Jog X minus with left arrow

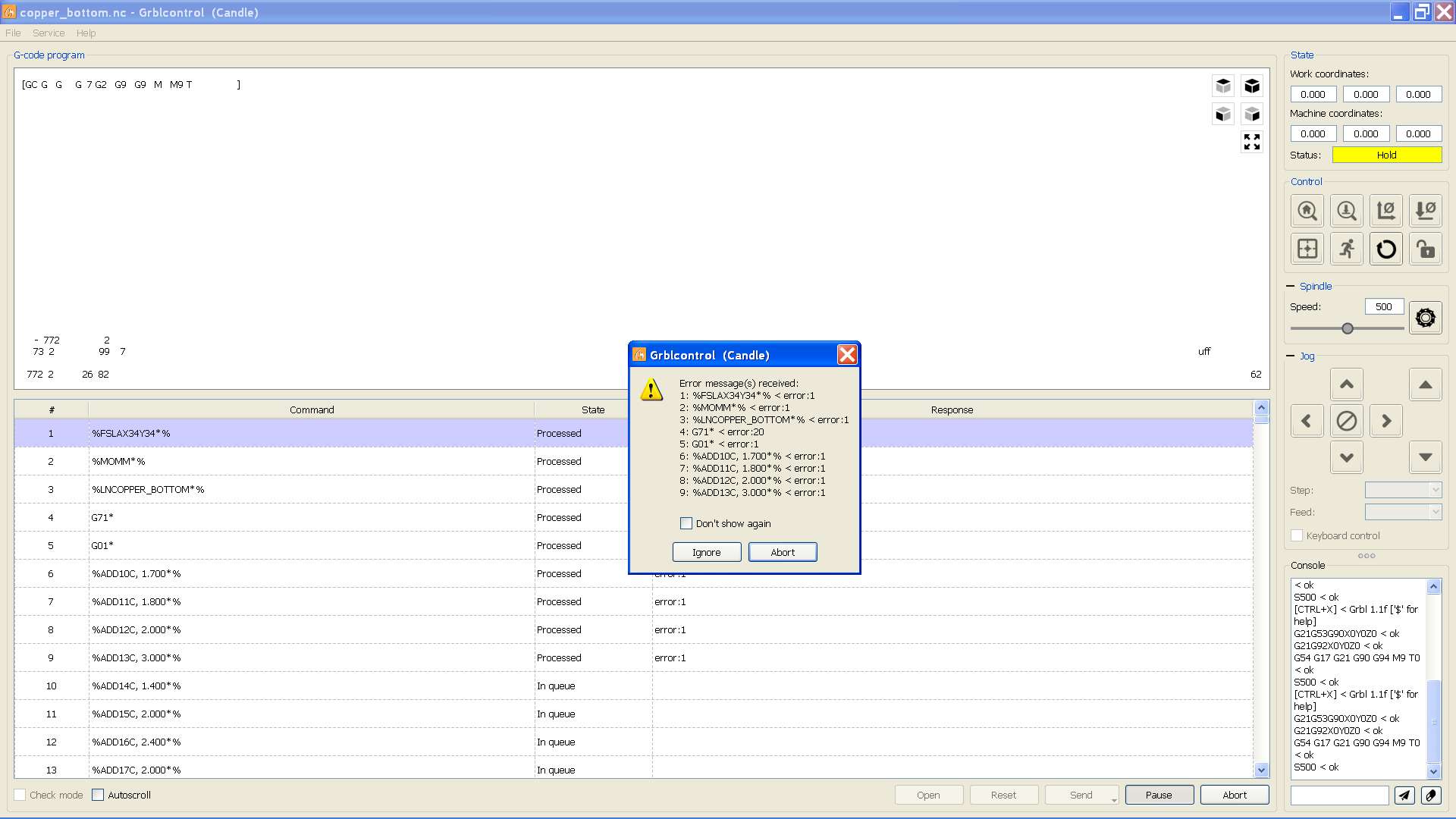point(1307,421)
